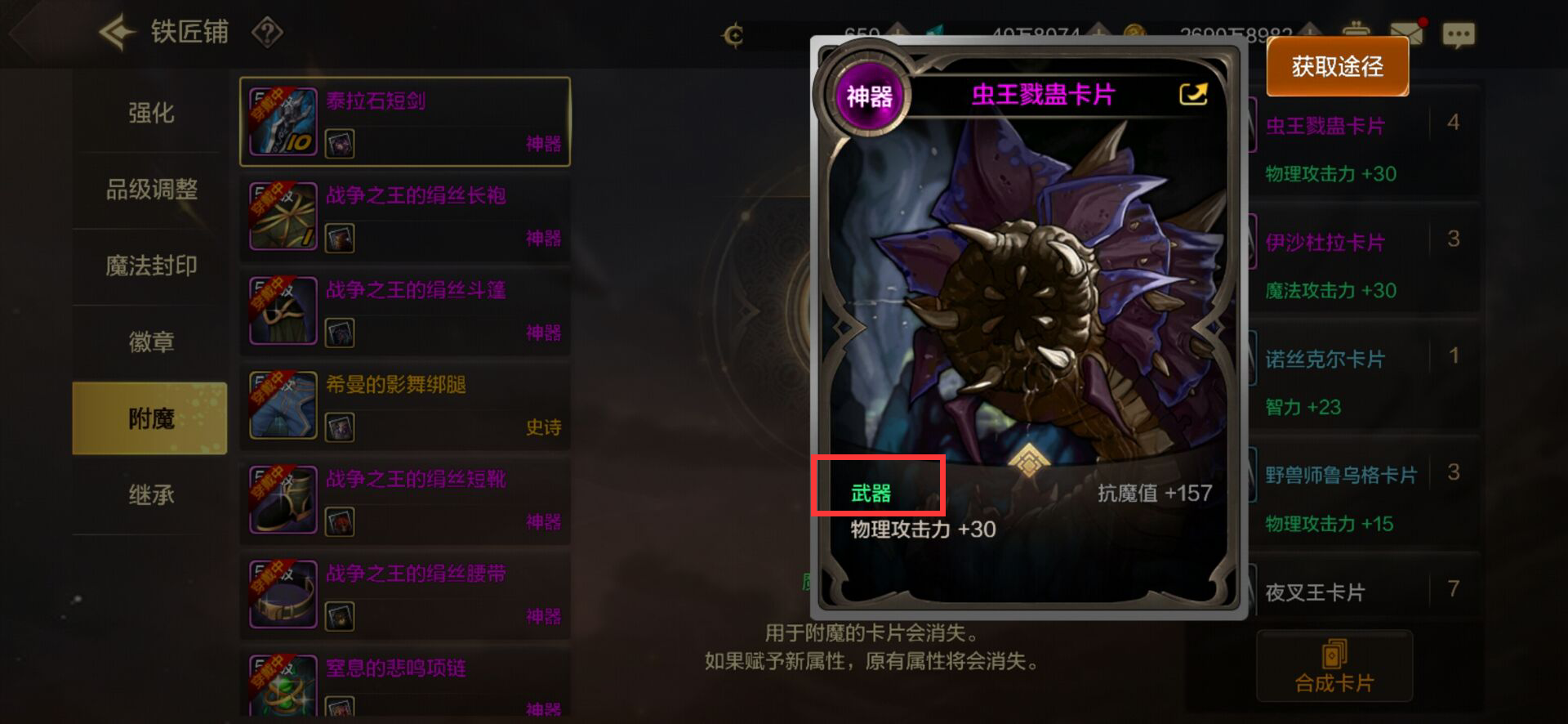Open the 继承 tab
This screenshot has height=724, width=1568.
(x=150, y=494)
